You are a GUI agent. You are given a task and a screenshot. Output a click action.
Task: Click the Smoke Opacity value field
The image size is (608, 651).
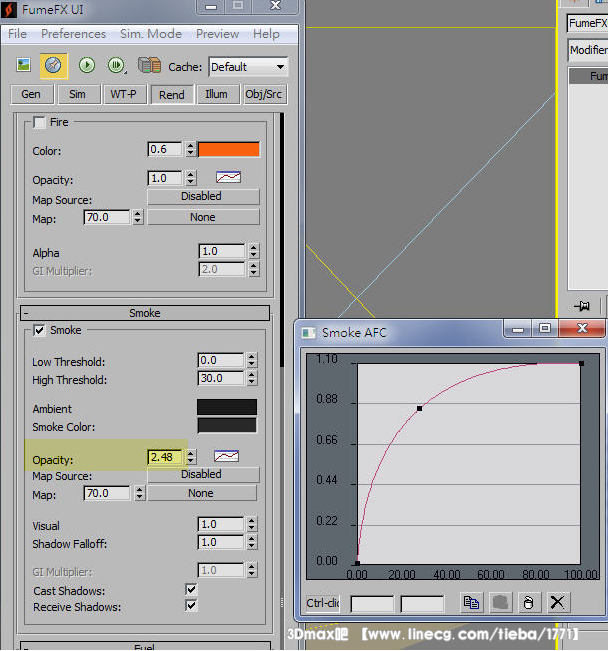165,457
